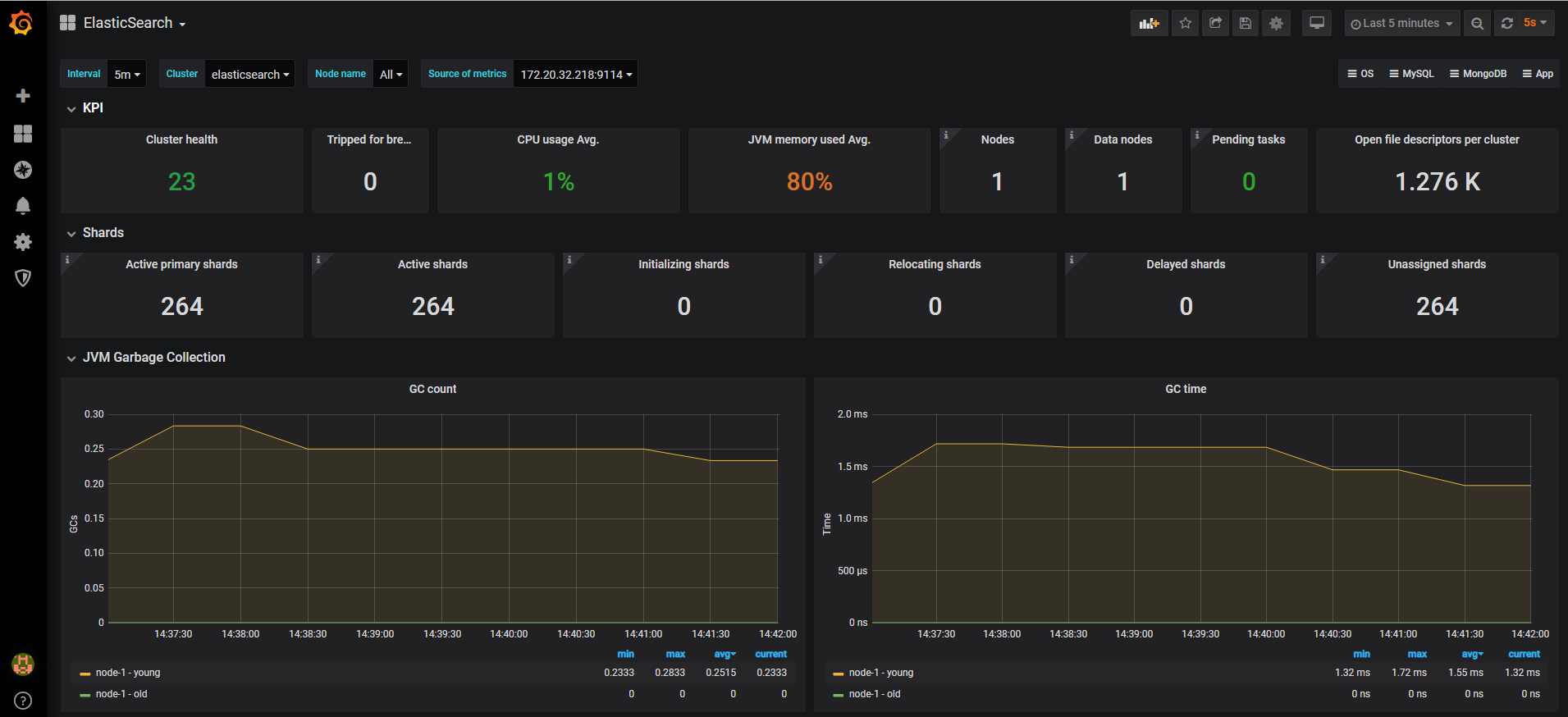The width and height of the screenshot is (1568, 717).
Task: Open the Source of metrics dropdown
Action: pyautogui.click(x=576, y=74)
